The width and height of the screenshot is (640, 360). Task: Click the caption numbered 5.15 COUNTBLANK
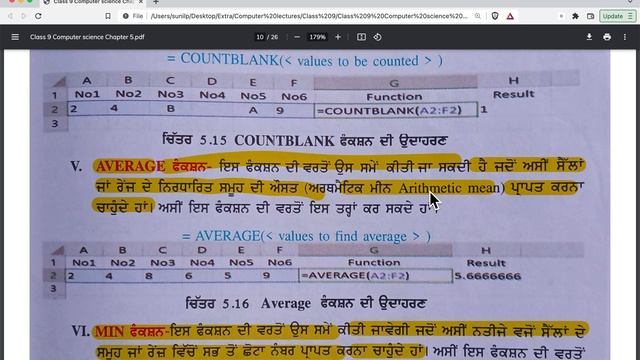click(304, 141)
